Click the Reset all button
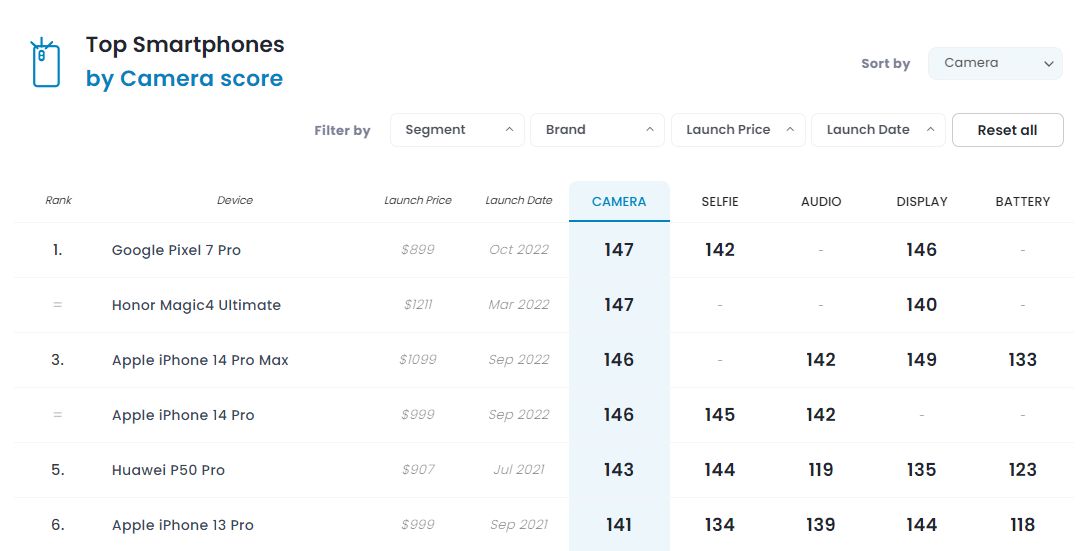This screenshot has height=551, width=1081. [1007, 130]
